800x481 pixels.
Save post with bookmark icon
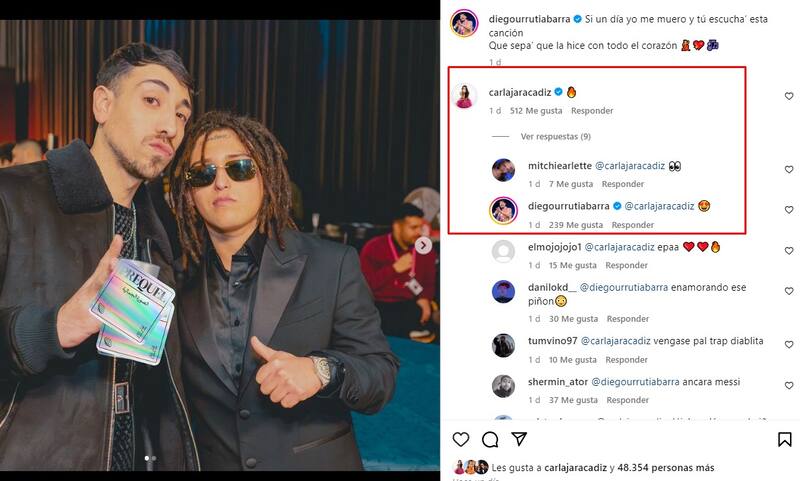click(785, 439)
